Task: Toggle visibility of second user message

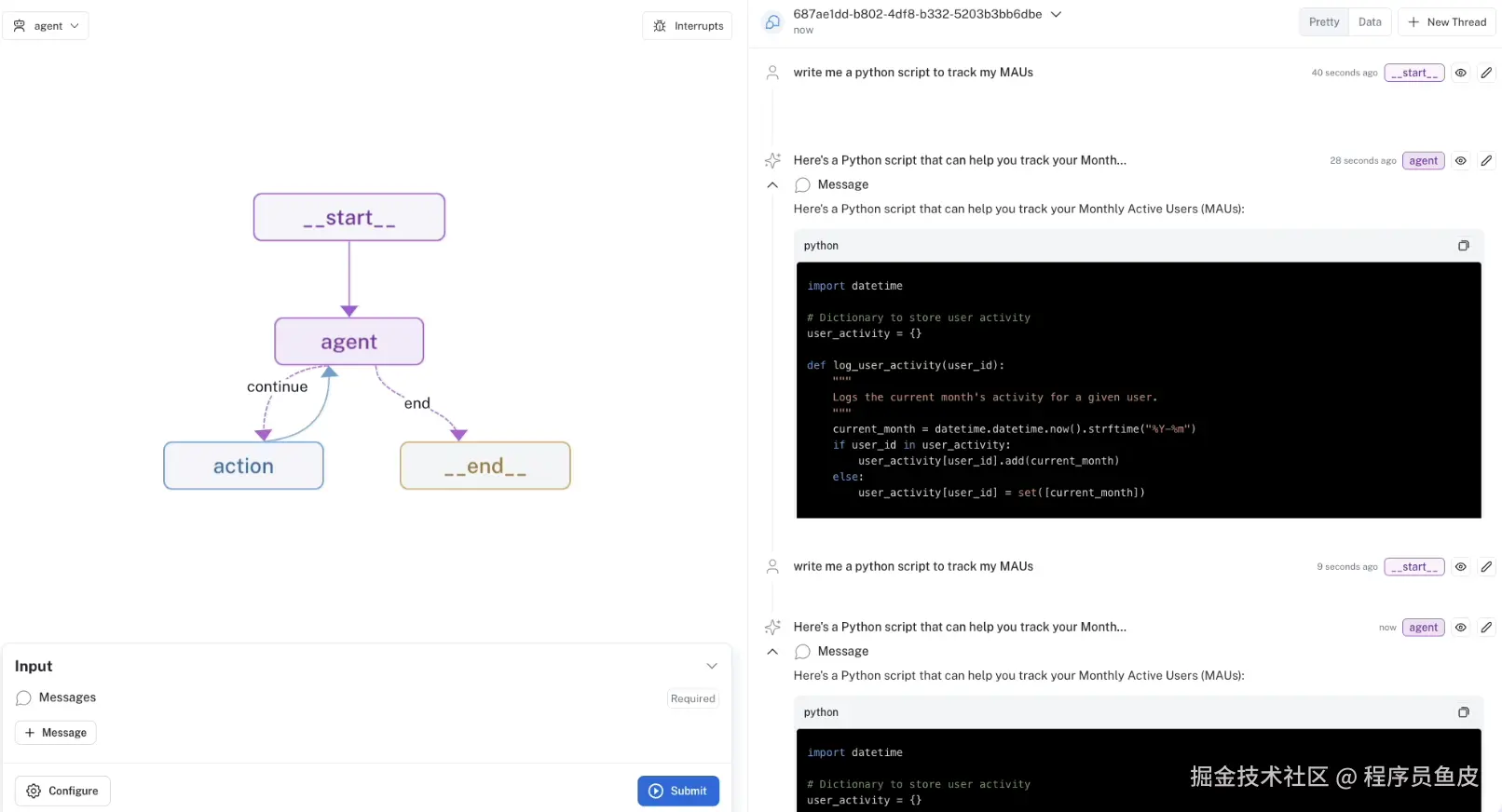Action: (x=1460, y=567)
